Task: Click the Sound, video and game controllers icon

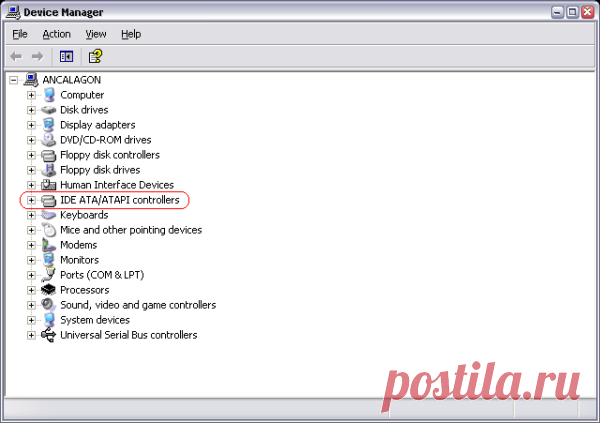Action: [49, 305]
